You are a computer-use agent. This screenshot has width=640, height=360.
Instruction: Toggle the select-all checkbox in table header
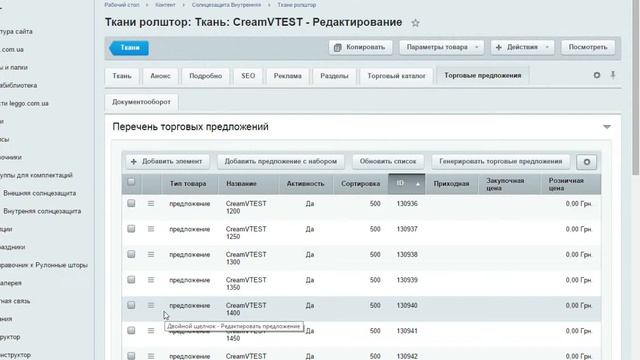(x=131, y=182)
